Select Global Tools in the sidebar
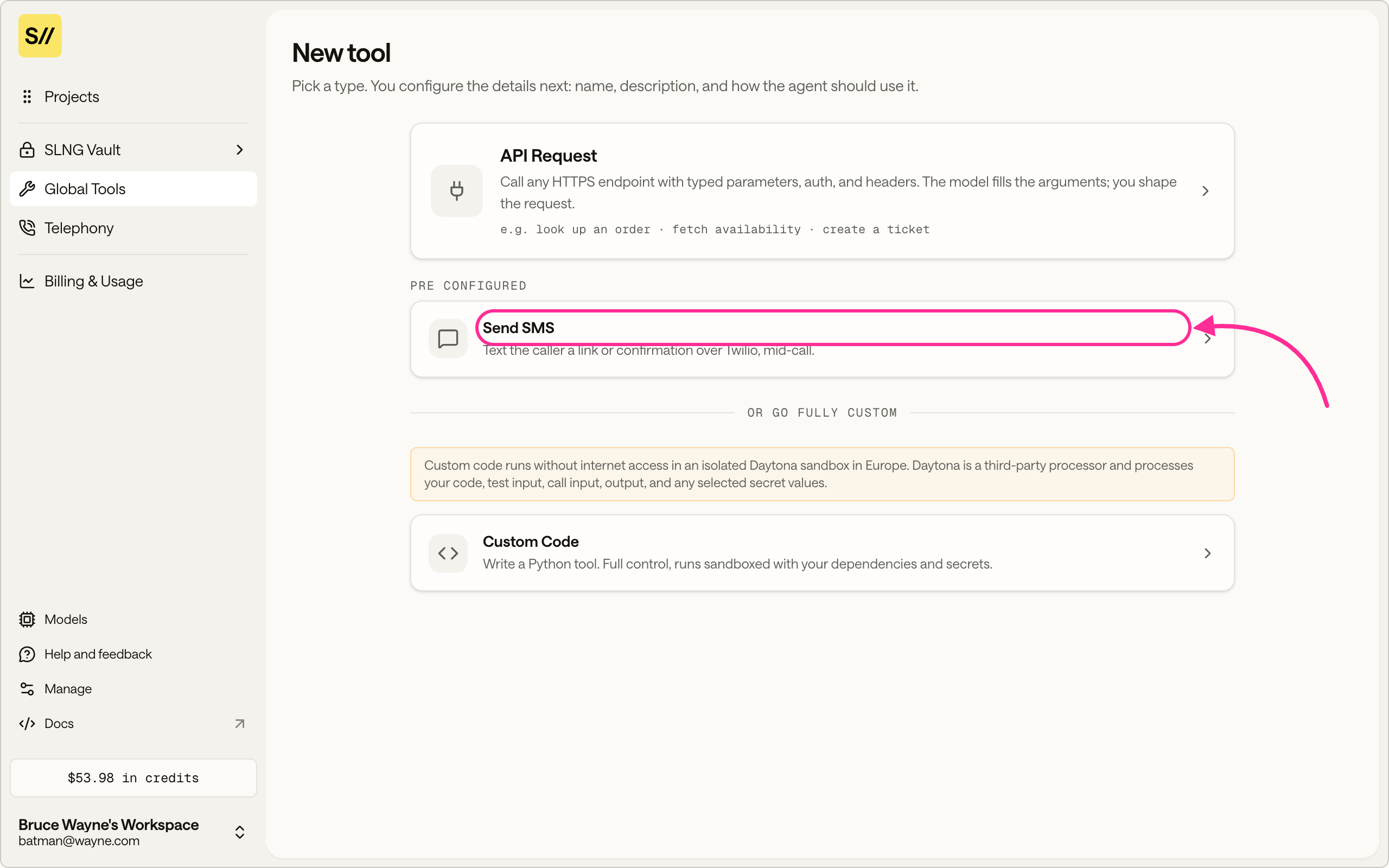Image resolution: width=1389 pixels, height=868 pixels. tap(133, 189)
